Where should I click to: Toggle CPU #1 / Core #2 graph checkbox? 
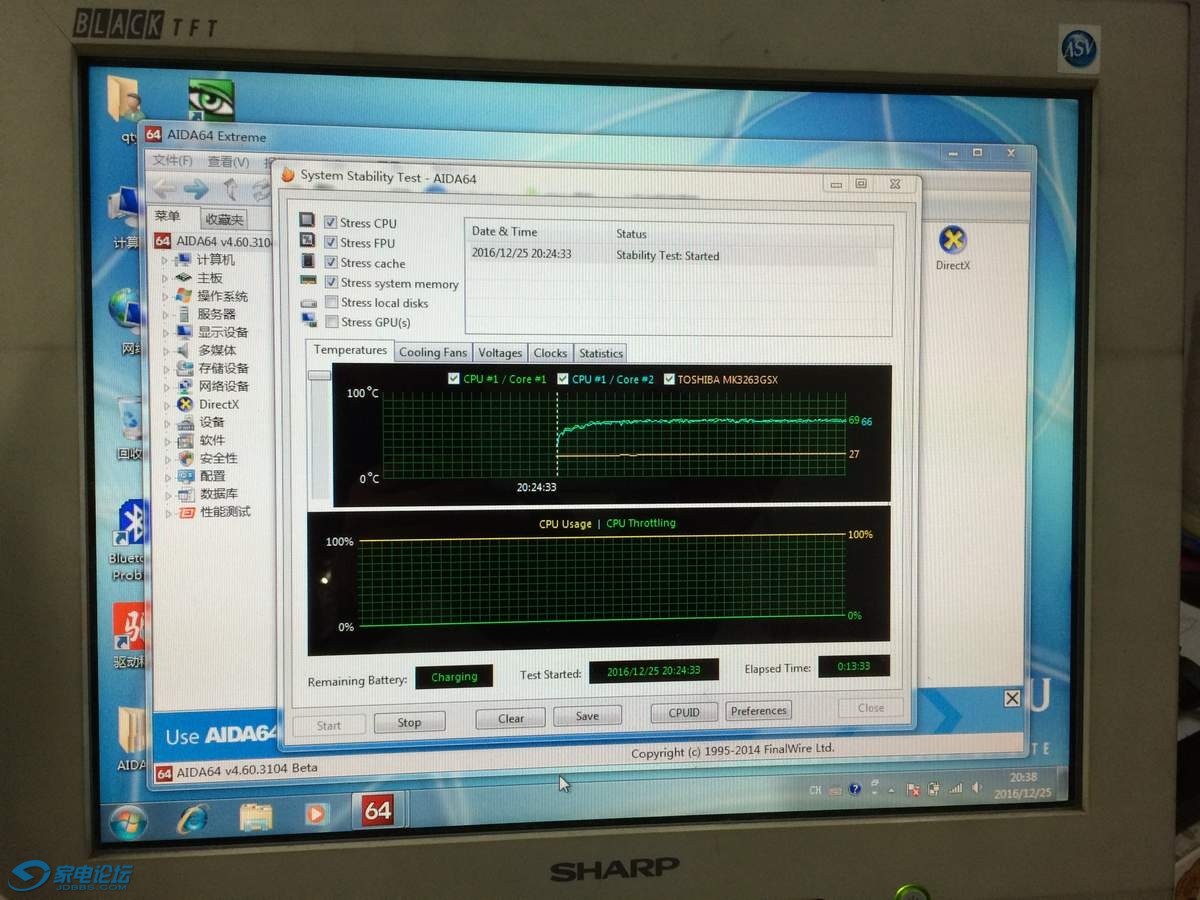coord(562,379)
